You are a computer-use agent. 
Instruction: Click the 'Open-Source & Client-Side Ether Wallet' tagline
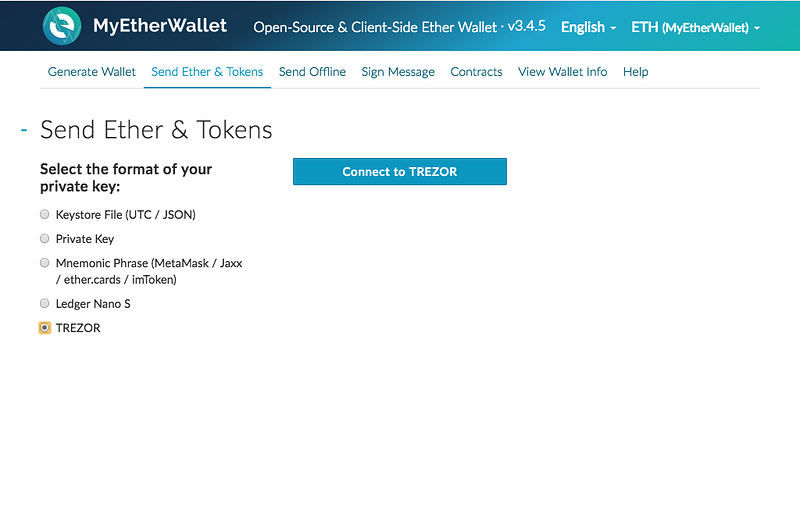(x=375, y=27)
